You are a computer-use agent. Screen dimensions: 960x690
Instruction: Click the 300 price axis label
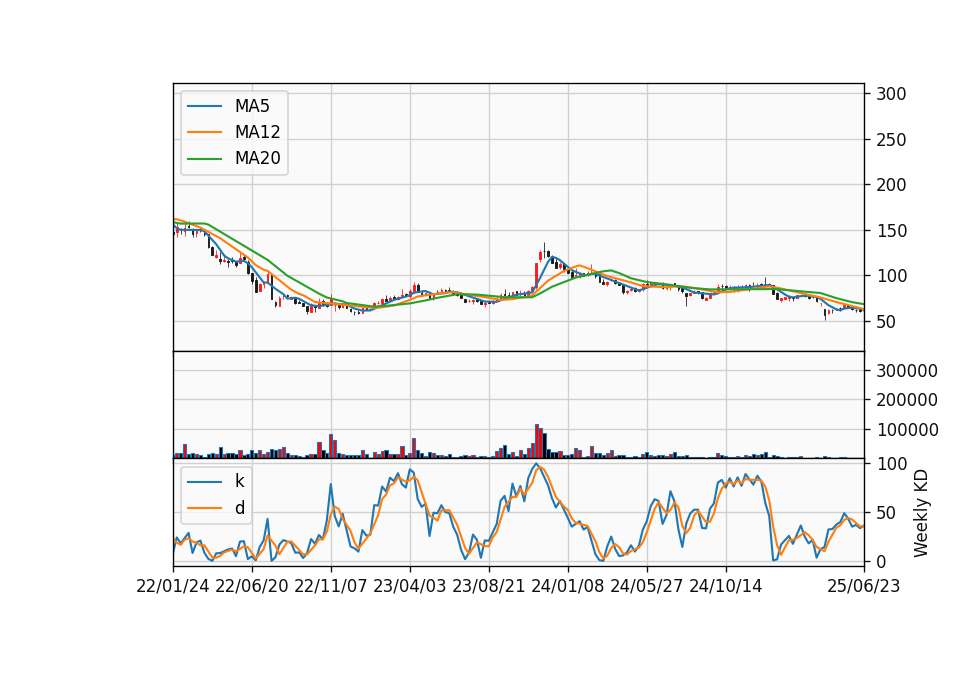[x=891, y=94]
